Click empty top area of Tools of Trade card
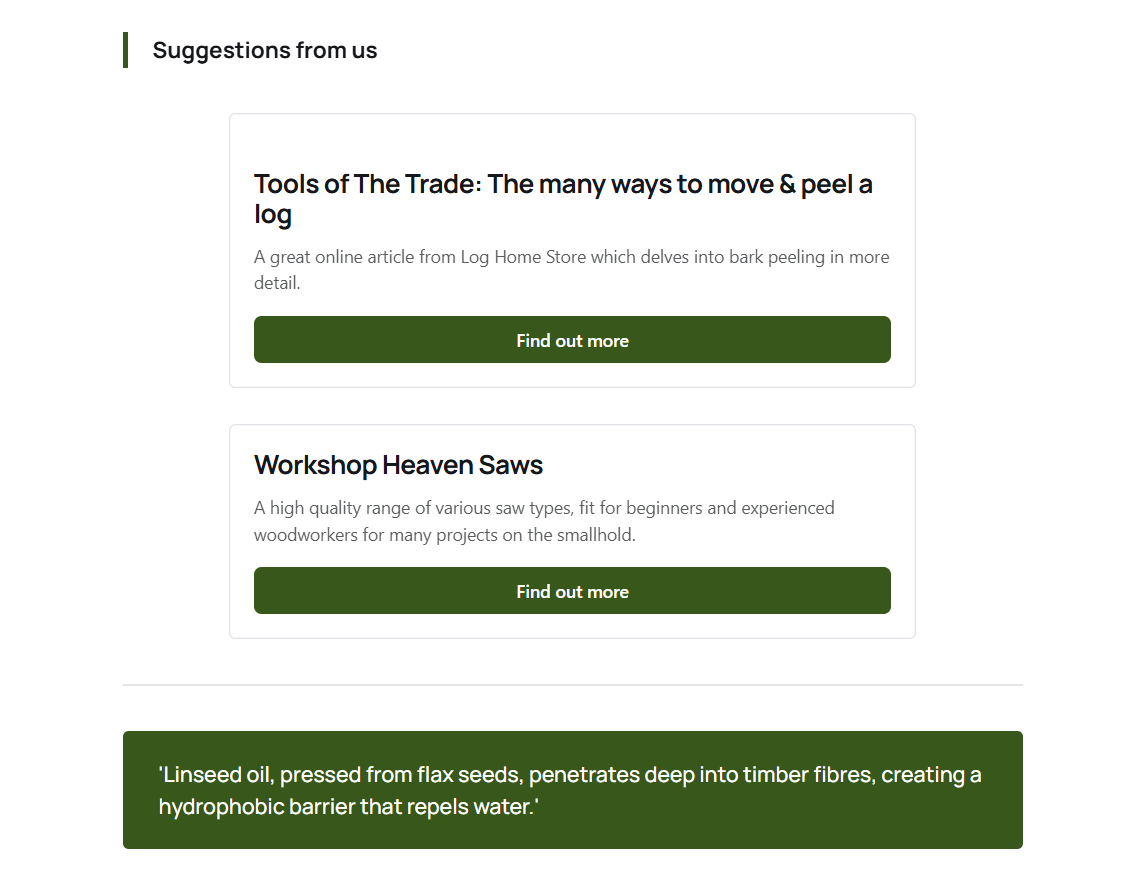 [x=572, y=138]
